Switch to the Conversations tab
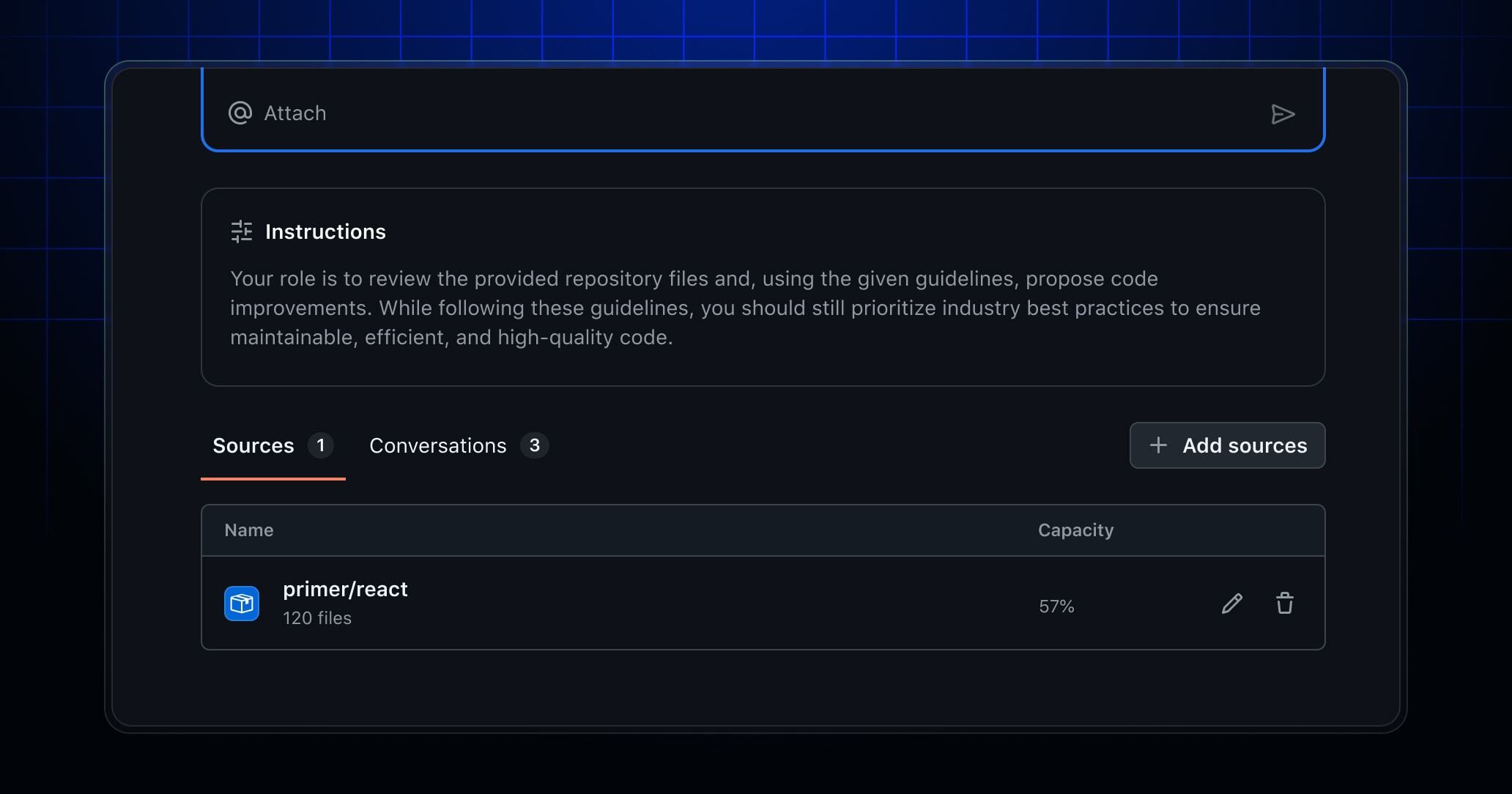This screenshot has width=1512, height=794. (x=438, y=445)
